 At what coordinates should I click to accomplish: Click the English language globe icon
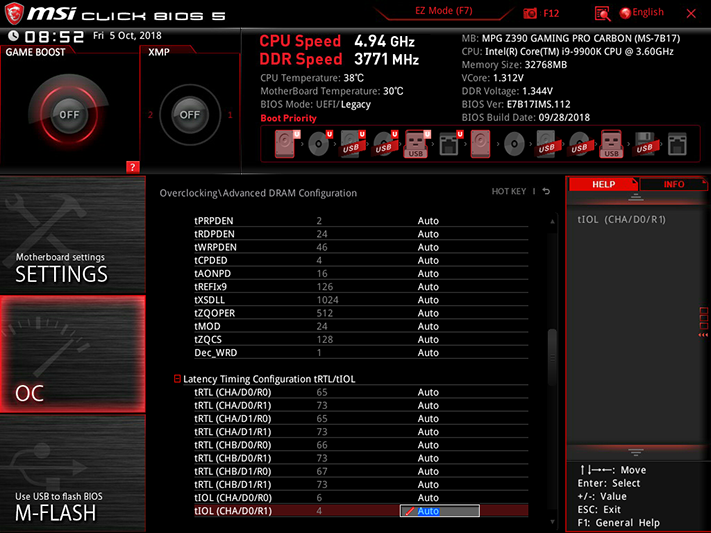pos(625,13)
